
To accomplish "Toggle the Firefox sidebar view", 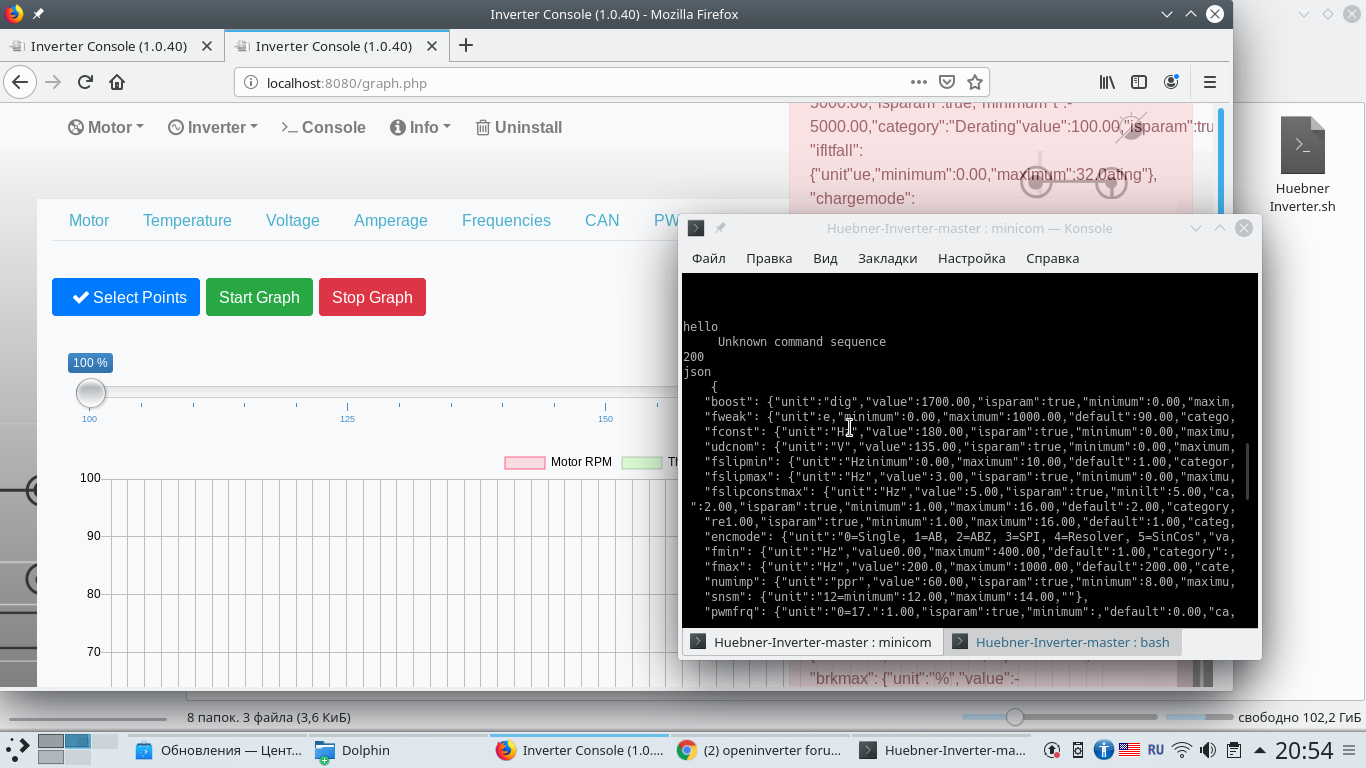I will tap(1139, 83).
